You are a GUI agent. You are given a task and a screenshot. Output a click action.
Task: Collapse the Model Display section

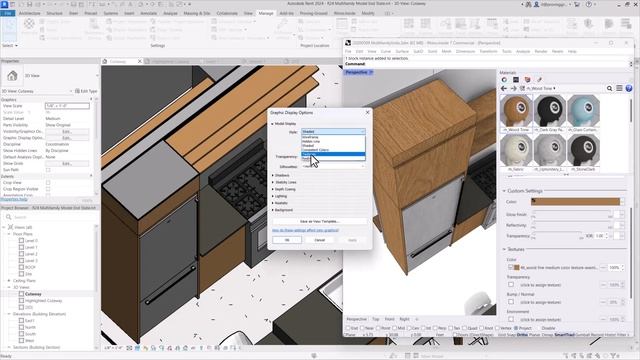tap(272, 124)
